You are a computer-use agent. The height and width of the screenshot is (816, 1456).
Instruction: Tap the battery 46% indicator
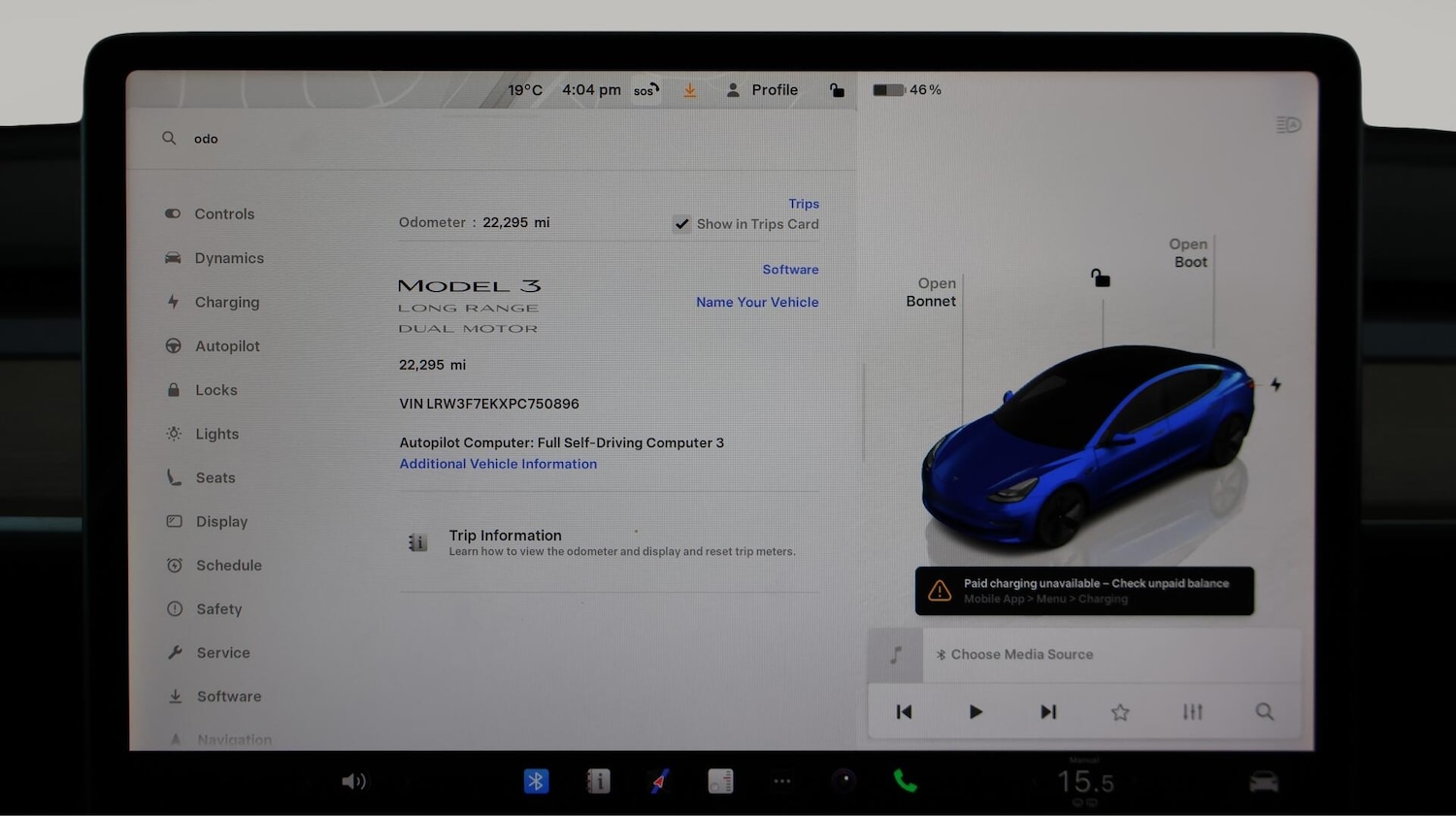coord(907,89)
